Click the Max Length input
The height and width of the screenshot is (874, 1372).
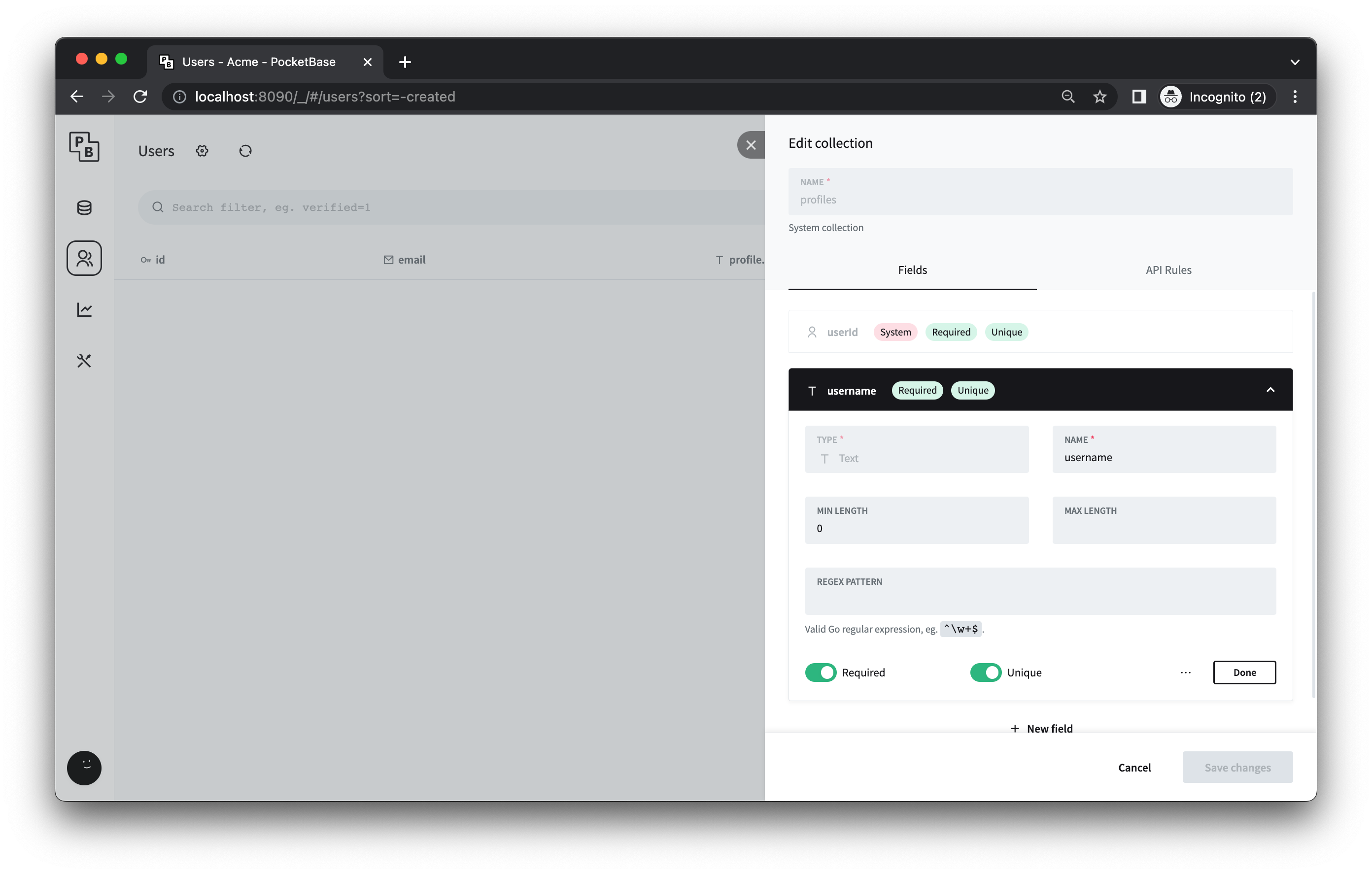click(x=1164, y=520)
